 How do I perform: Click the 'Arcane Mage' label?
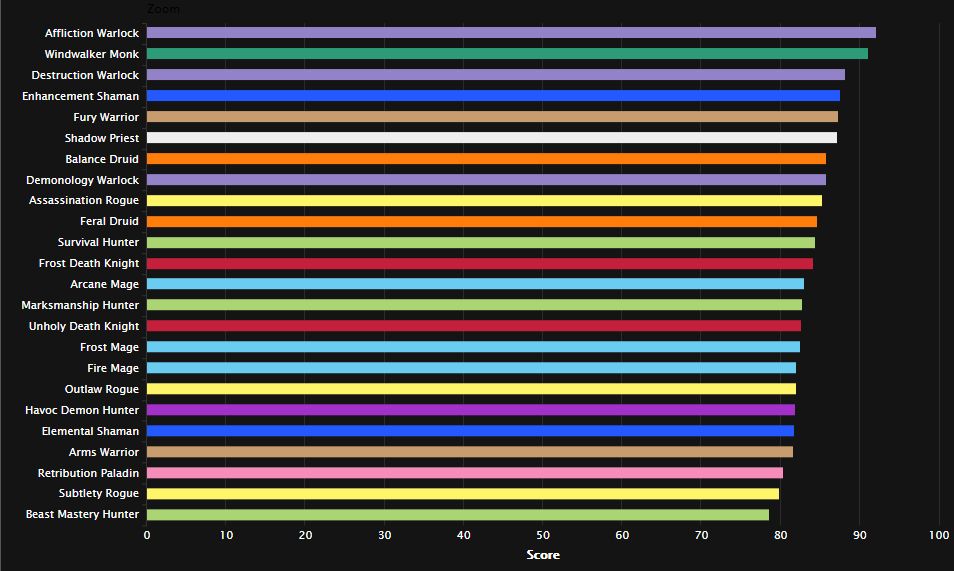tap(105, 284)
